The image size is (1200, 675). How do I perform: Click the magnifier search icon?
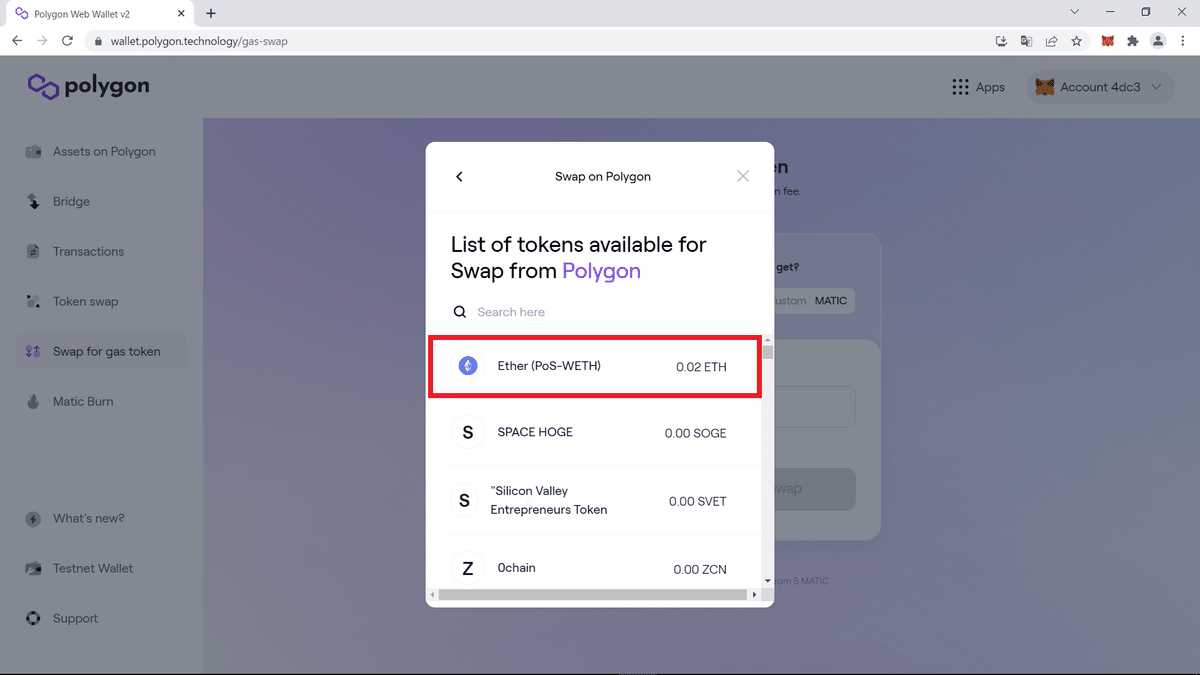point(460,312)
